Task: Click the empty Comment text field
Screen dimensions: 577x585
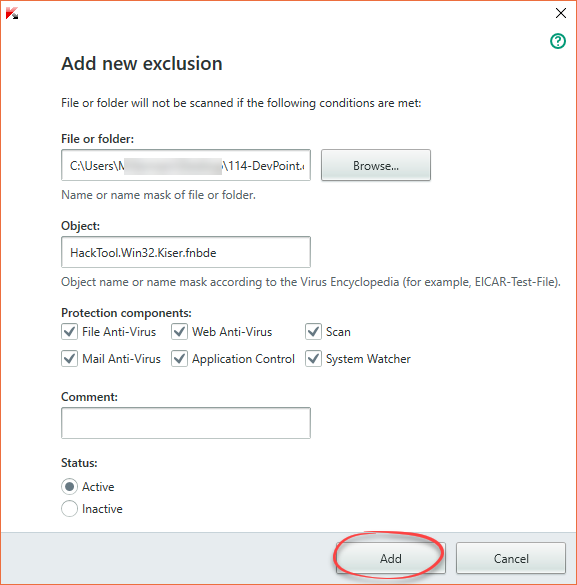Action: tap(186, 423)
